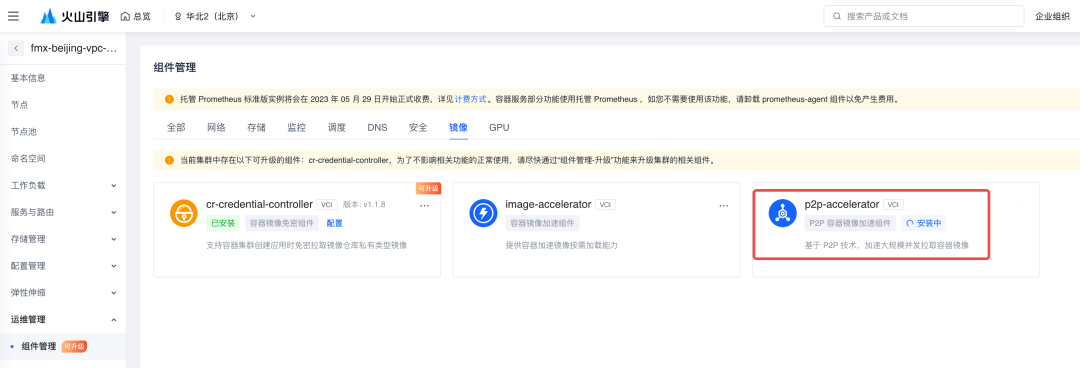Image resolution: width=1080 pixels, height=368 pixels.
Task: Open the hamburger navigation menu
Action: [13, 16]
